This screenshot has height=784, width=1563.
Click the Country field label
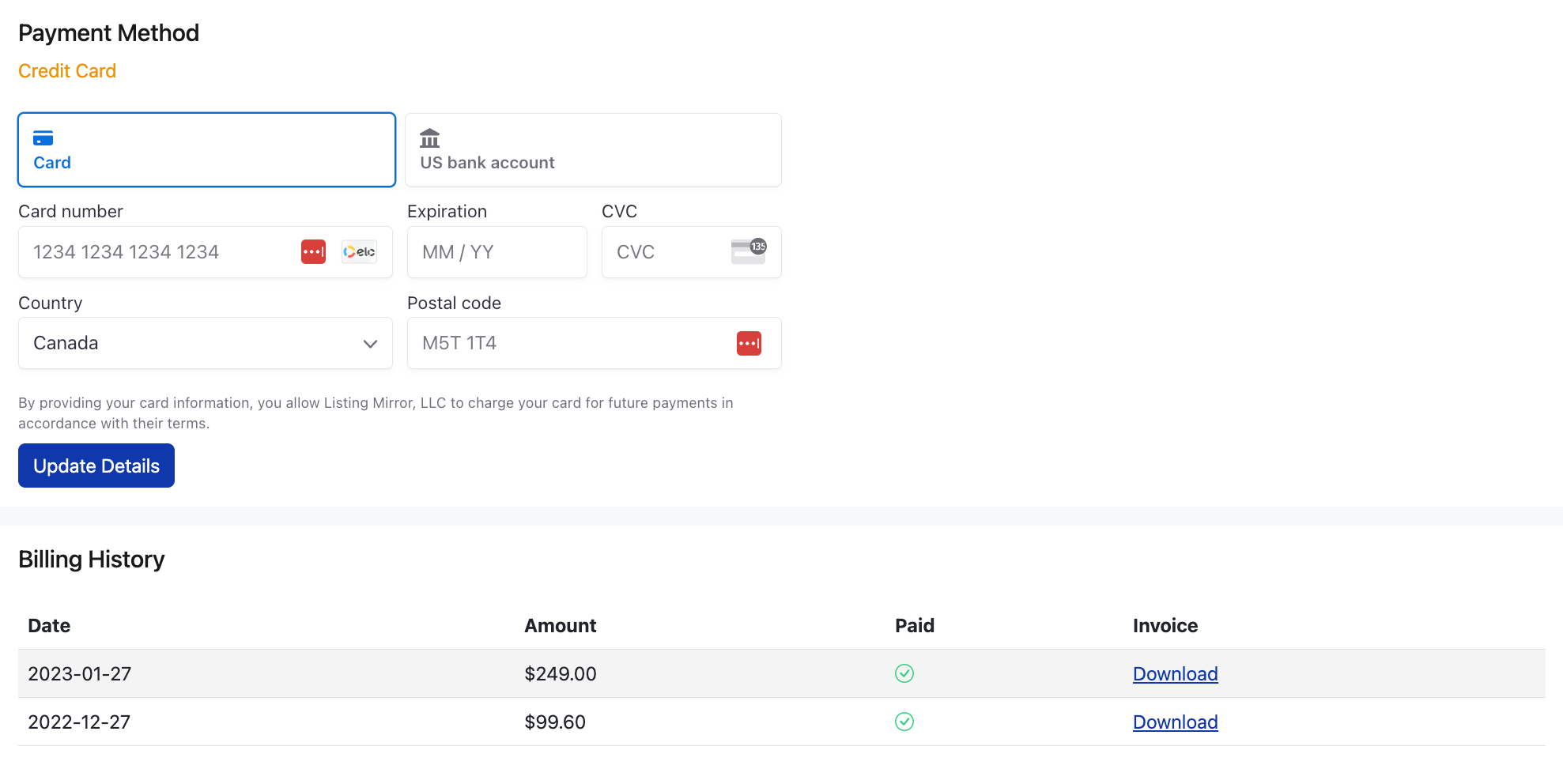50,303
